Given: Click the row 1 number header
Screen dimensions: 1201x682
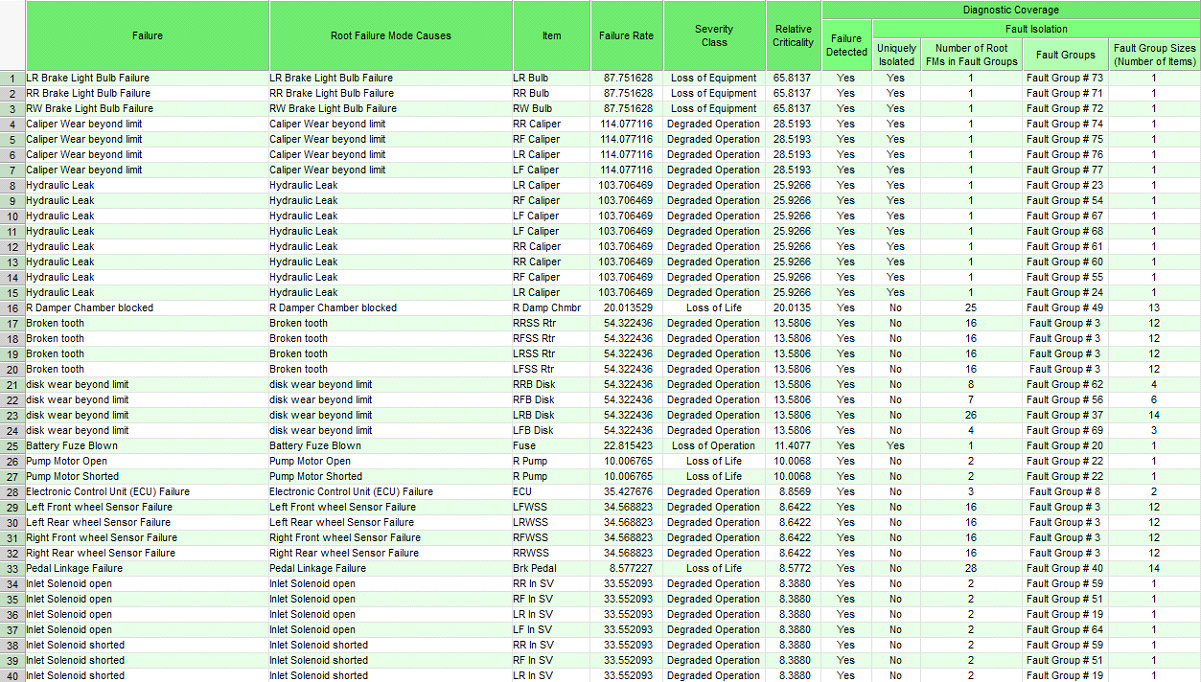Looking at the screenshot, I should coord(12,78).
